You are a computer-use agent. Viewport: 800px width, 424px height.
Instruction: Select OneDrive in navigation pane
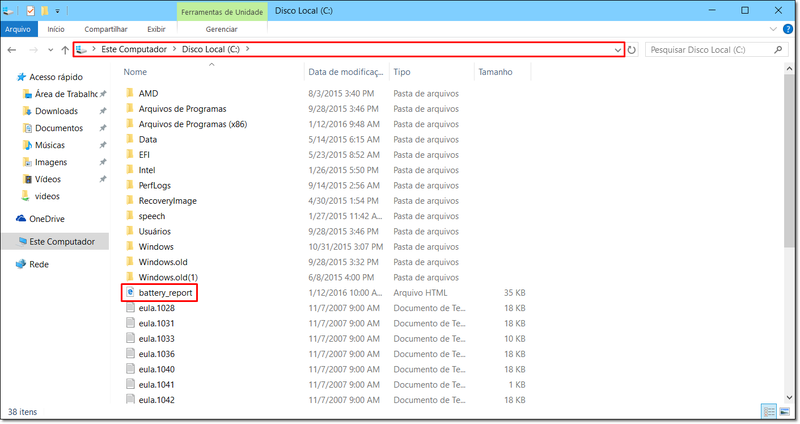point(46,219)
